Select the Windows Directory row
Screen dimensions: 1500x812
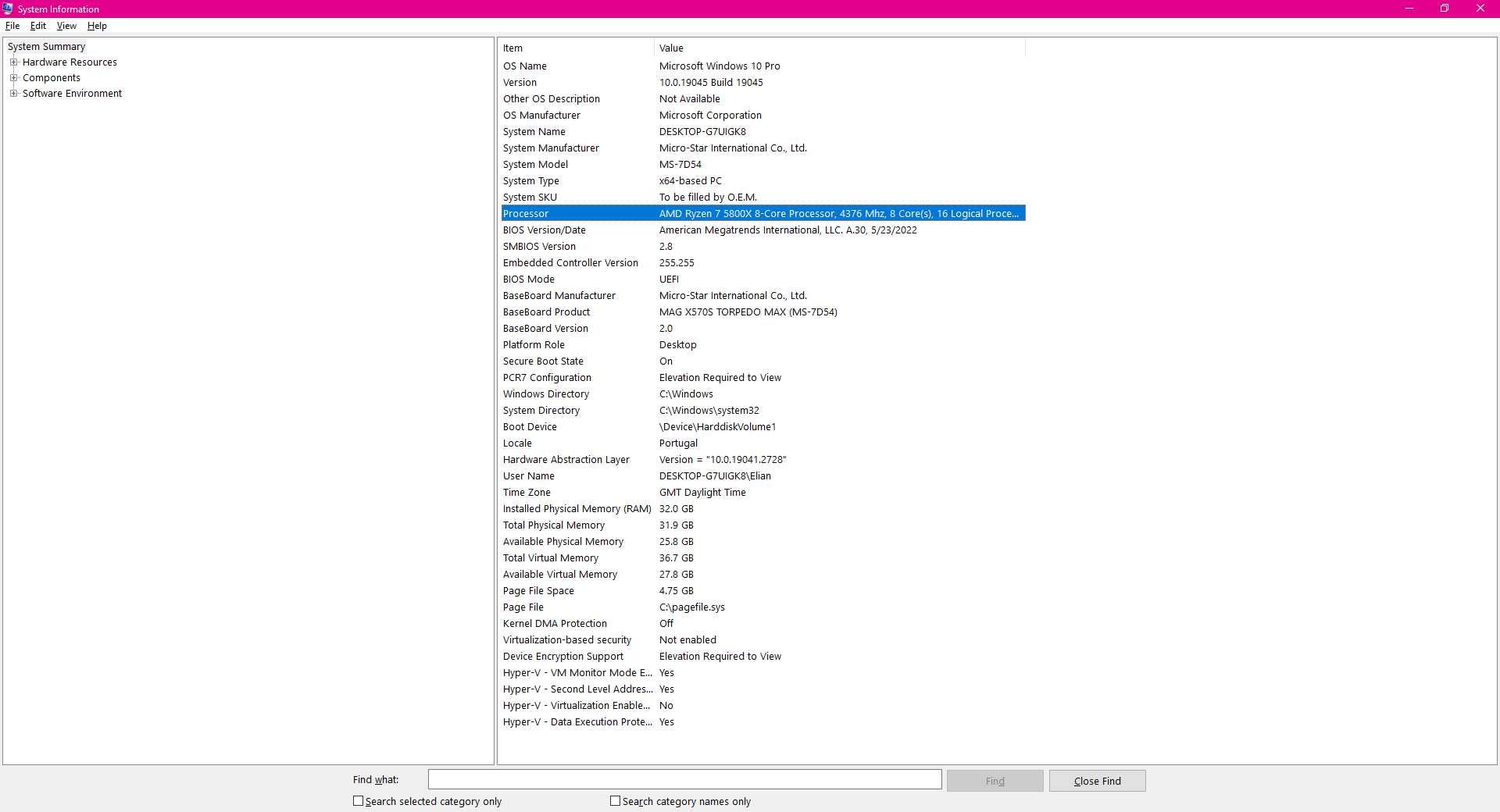coord(763,394)
